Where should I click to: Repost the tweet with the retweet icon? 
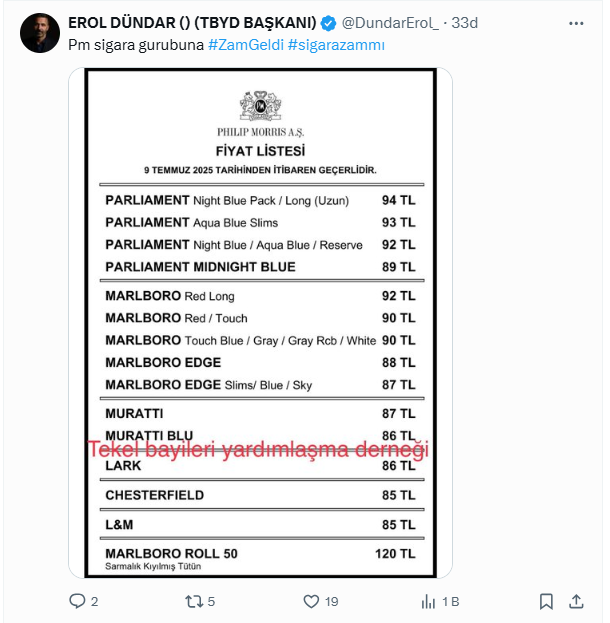coord(194,602)
